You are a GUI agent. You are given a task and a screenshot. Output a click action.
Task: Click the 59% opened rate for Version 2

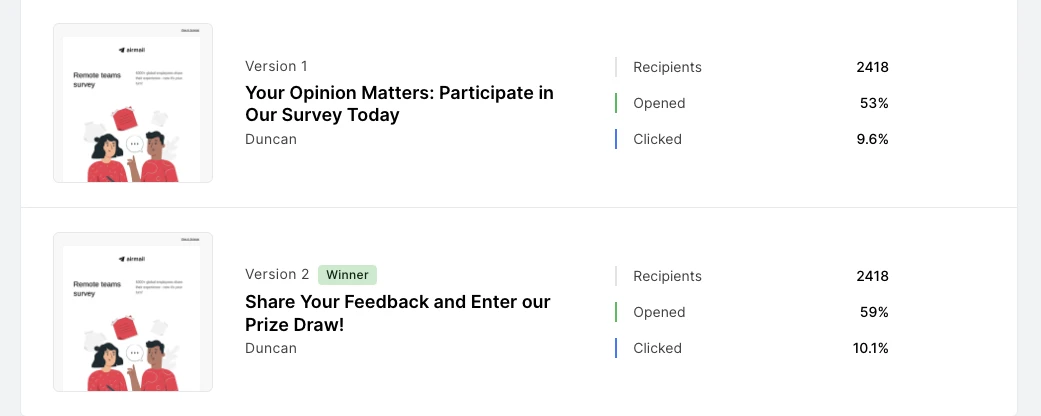[x=874, y=312]
